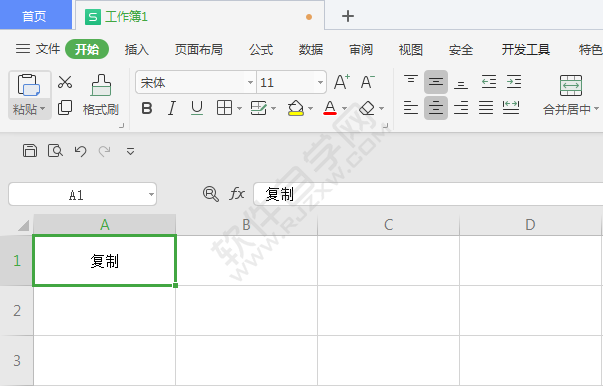Expand quick access toolbar customization arrow
Screen dimensions: 603x386
click(130, 151)
